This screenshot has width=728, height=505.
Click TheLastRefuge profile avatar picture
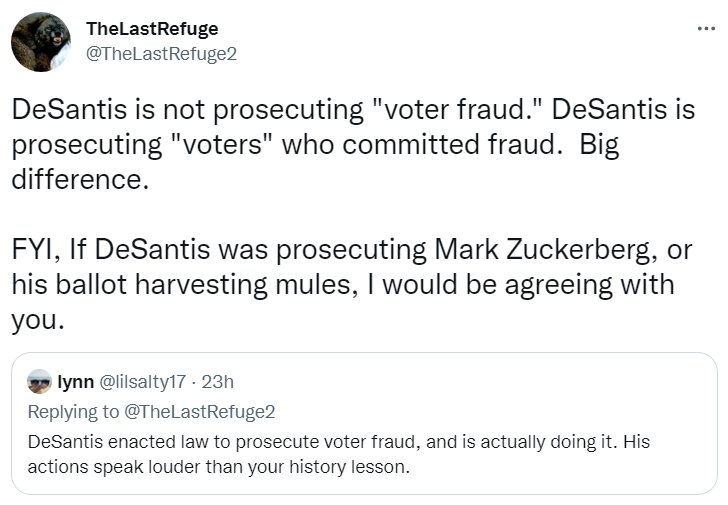pos(41,42)
